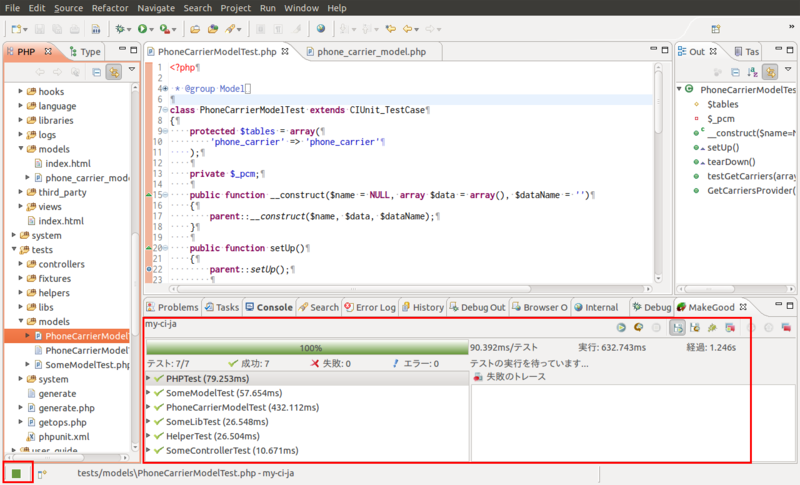This screenshot has height=485, width=800.
Task: Open the Run button dropdown arrow
Action: point(152,30)
